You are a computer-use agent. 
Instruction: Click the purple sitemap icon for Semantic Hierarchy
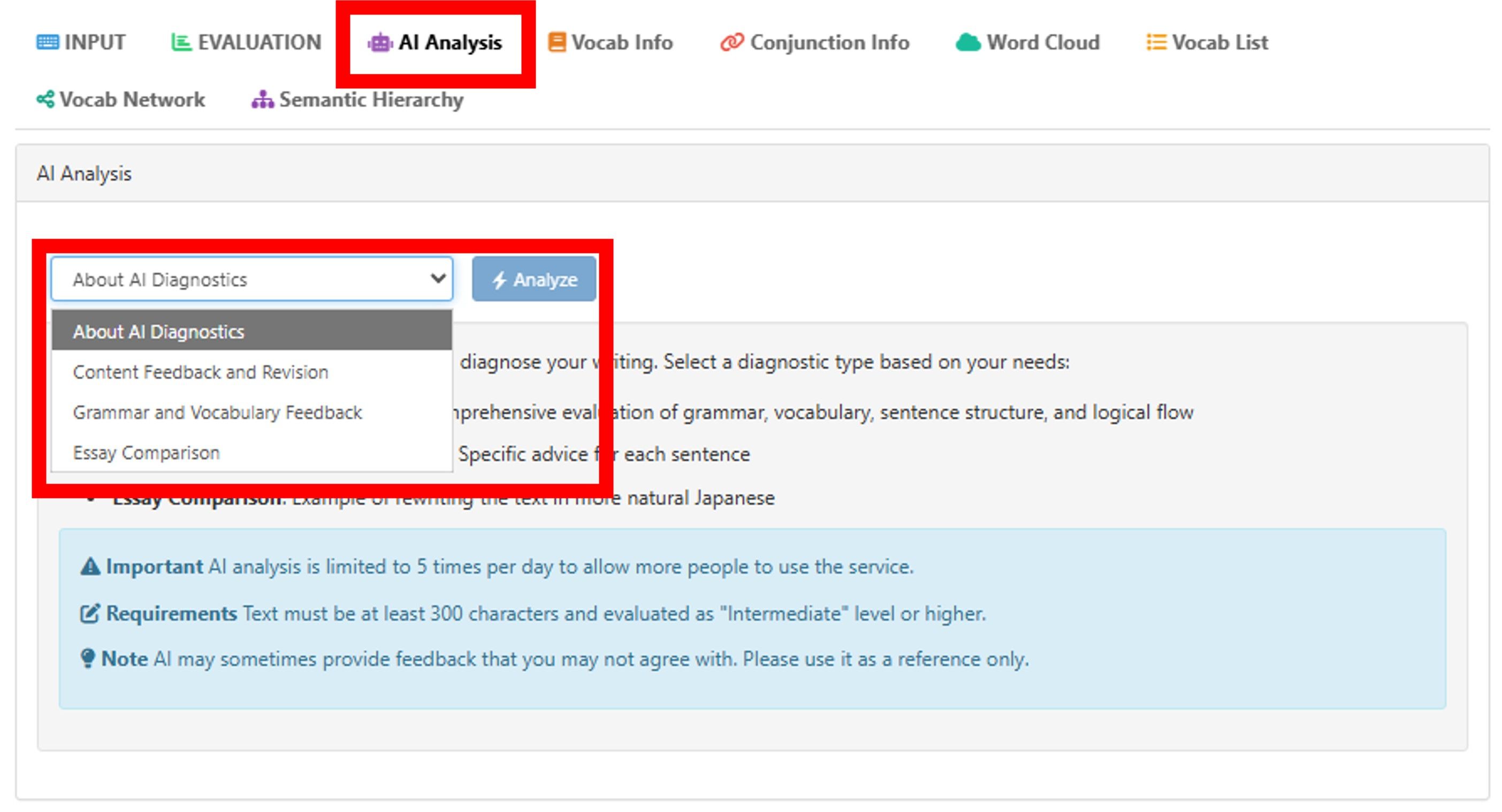262,99
